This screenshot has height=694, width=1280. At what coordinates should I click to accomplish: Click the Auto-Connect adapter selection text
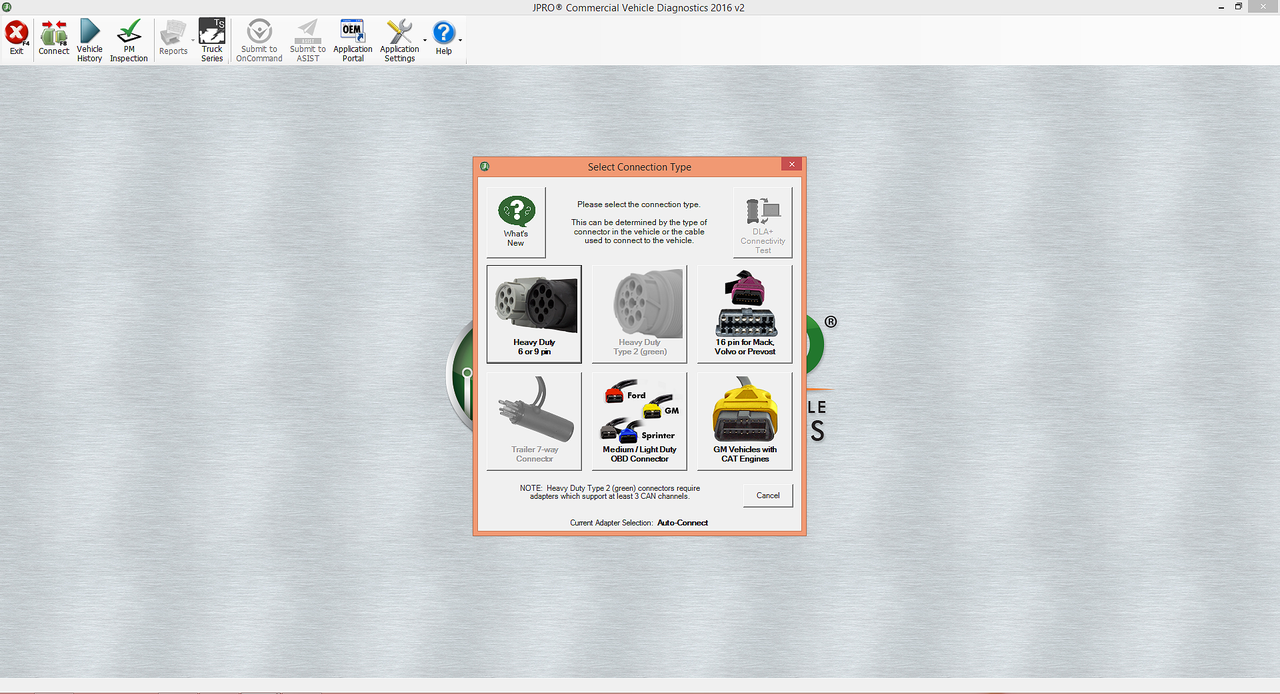[683, 523]
